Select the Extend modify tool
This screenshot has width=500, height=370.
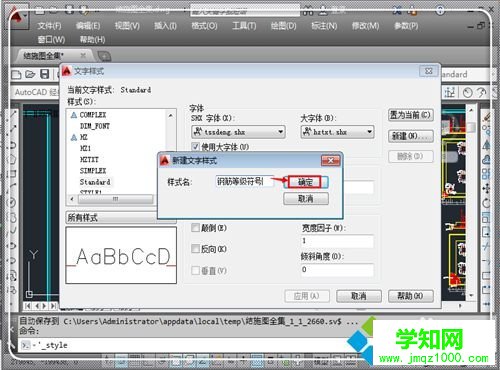point(486,261)
